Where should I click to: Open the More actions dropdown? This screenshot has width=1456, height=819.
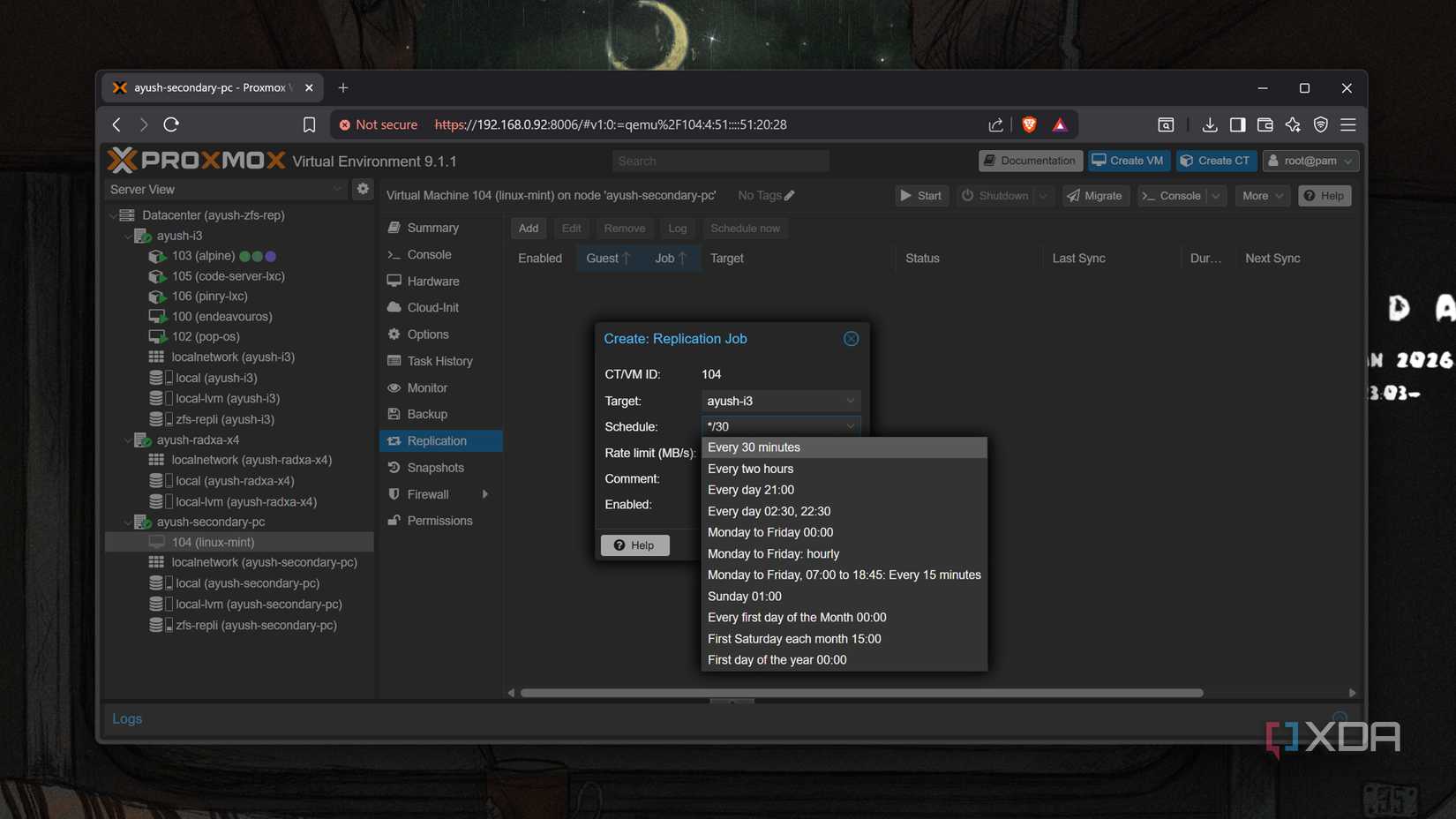pos(1262,196)
